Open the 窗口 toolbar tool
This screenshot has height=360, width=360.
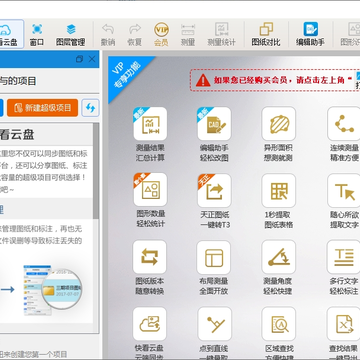37,34
